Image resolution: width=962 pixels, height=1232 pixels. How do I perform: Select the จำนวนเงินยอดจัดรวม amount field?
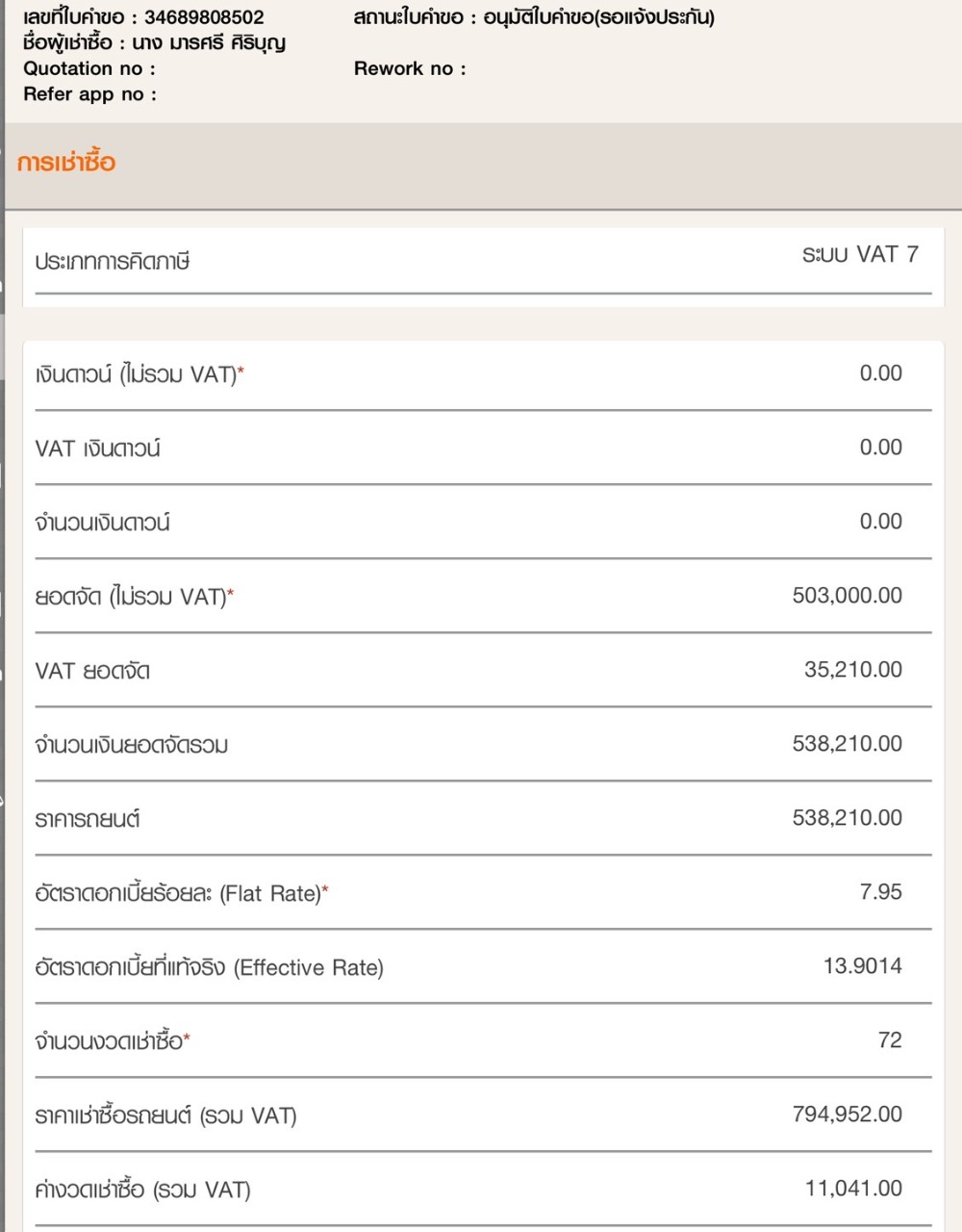click(847, 744)
